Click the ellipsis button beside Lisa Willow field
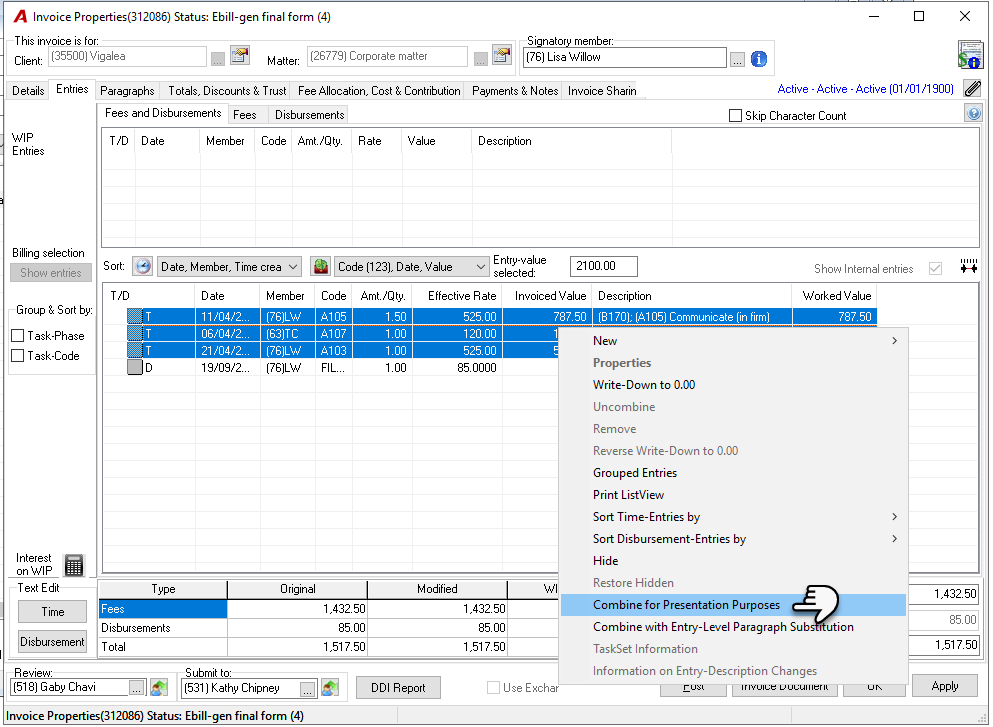This screenshot has width=993, height=727. click(x=737, y=60)
